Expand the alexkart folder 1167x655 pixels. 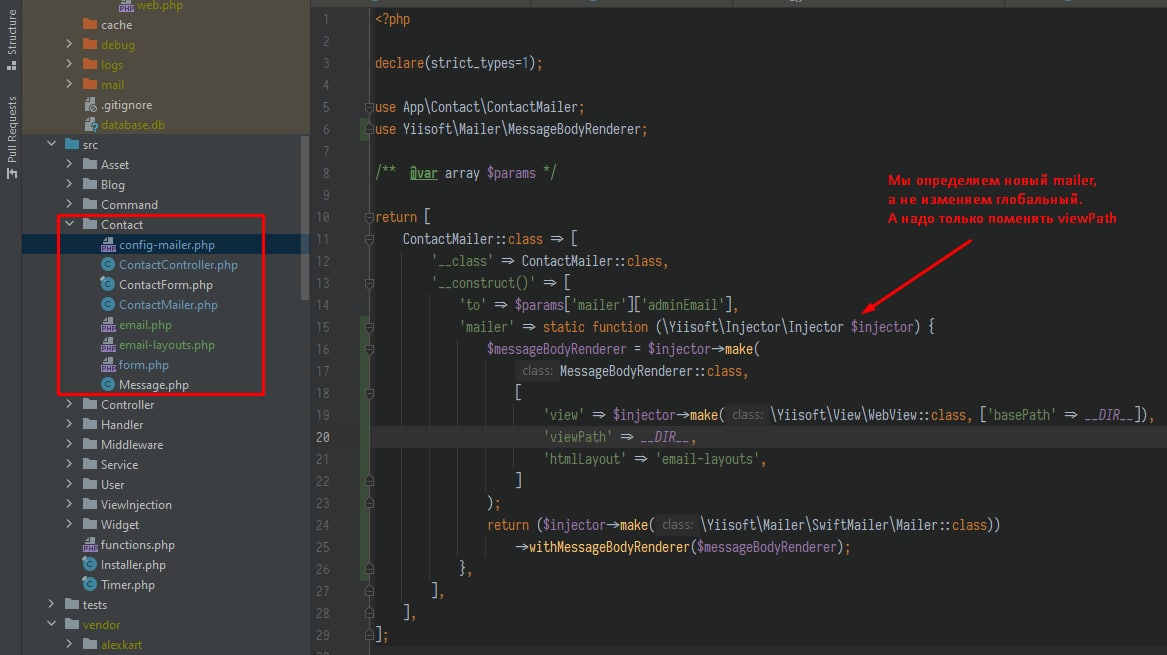69,645
